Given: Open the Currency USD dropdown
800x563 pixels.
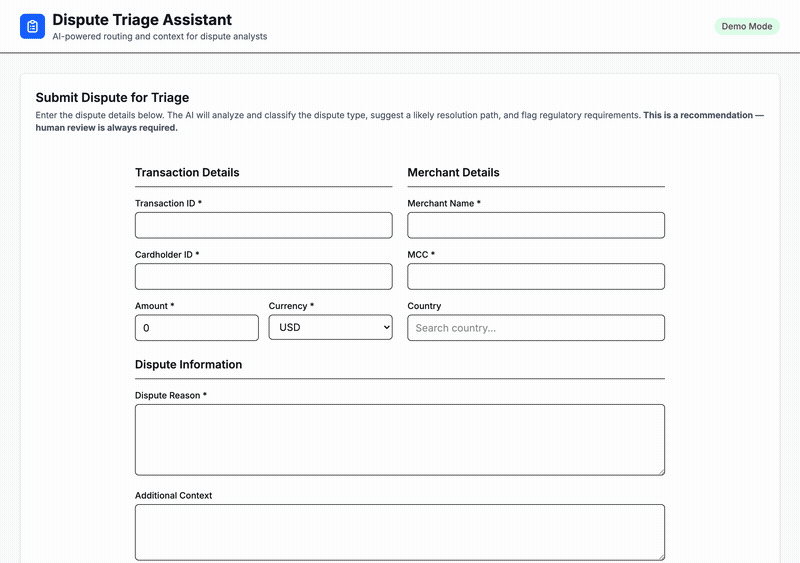Looking at the screenshot, I should coord(330,327).
